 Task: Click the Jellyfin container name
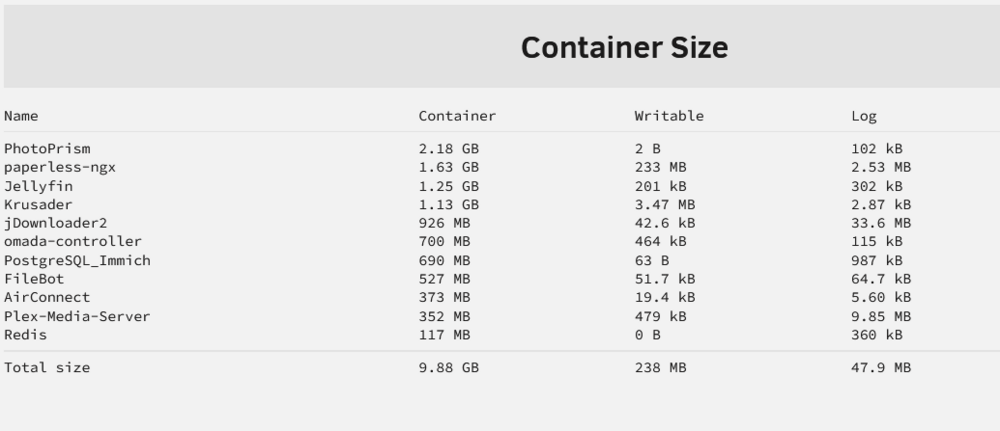[38, 186]
